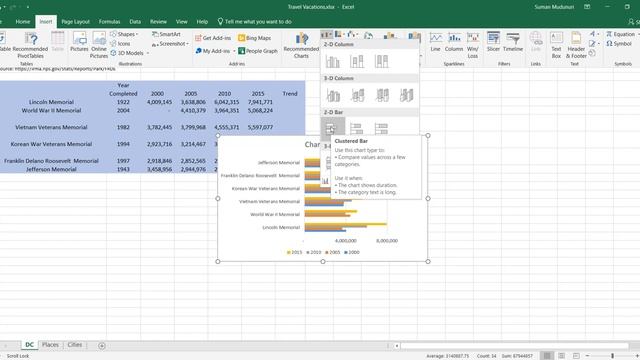Insert a SmartArt graphic
Screen dimensions: 640x360
(x=166, y=34)
